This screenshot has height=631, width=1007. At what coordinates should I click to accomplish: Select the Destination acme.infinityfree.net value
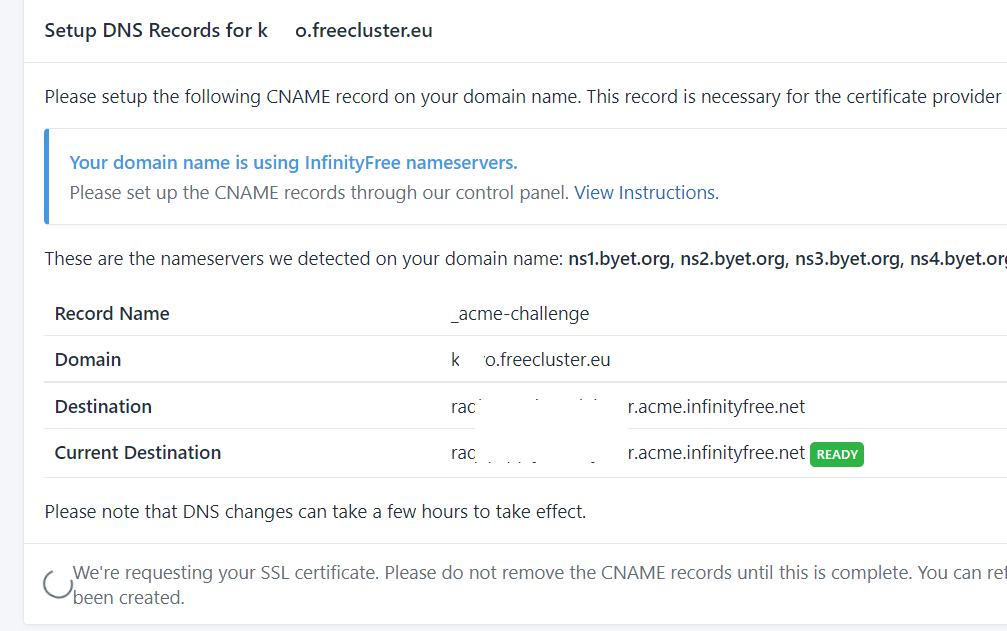(715, 407)
